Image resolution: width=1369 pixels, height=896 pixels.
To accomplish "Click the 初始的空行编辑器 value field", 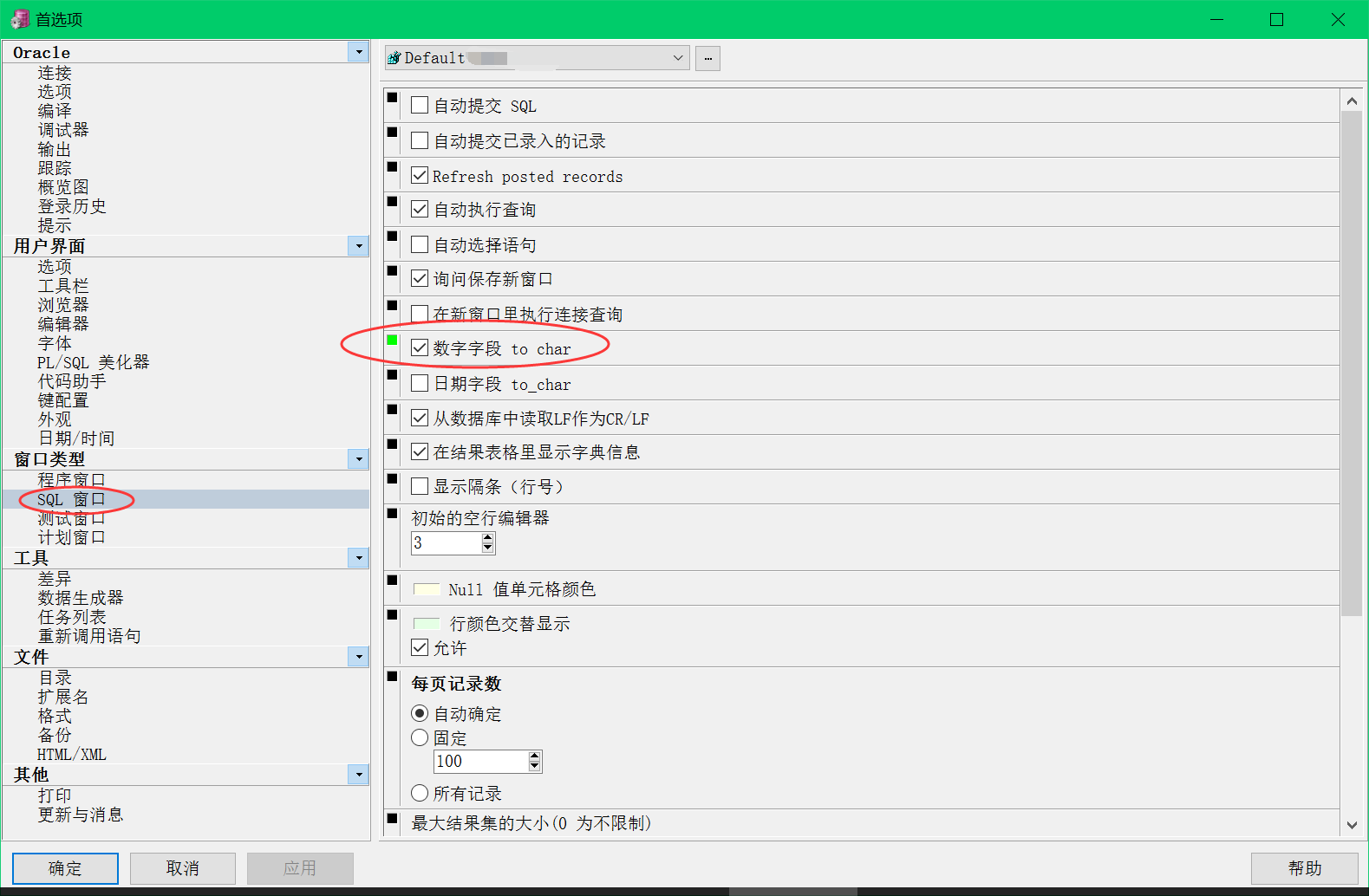I will click(446, 542).
